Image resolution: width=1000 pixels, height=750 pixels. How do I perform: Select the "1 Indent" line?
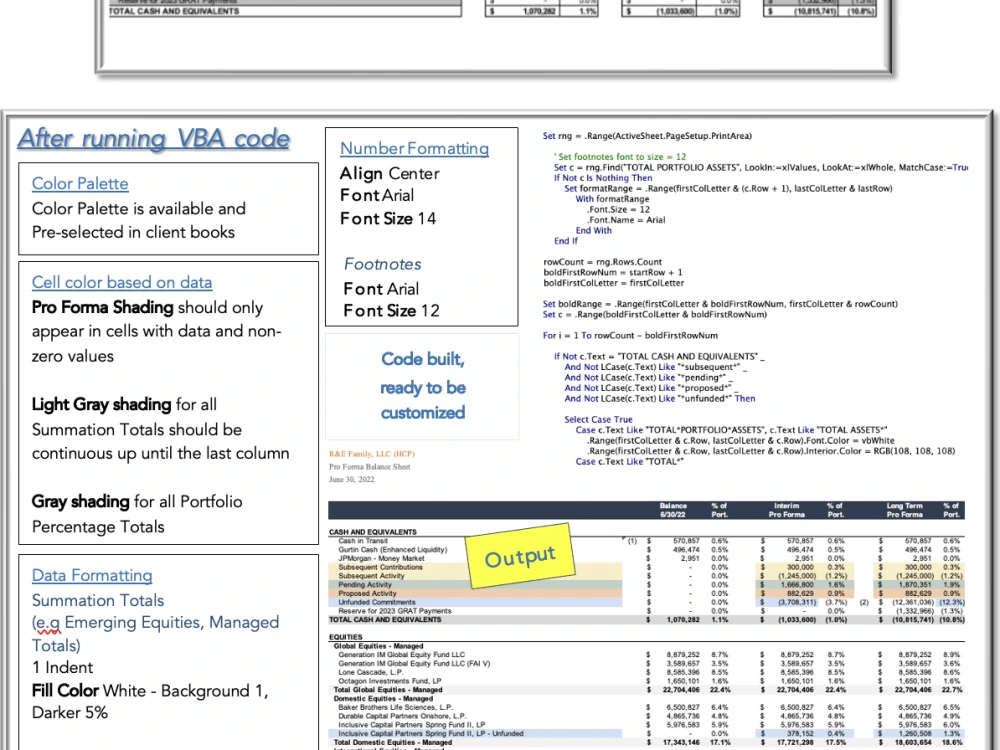point(62,668)
